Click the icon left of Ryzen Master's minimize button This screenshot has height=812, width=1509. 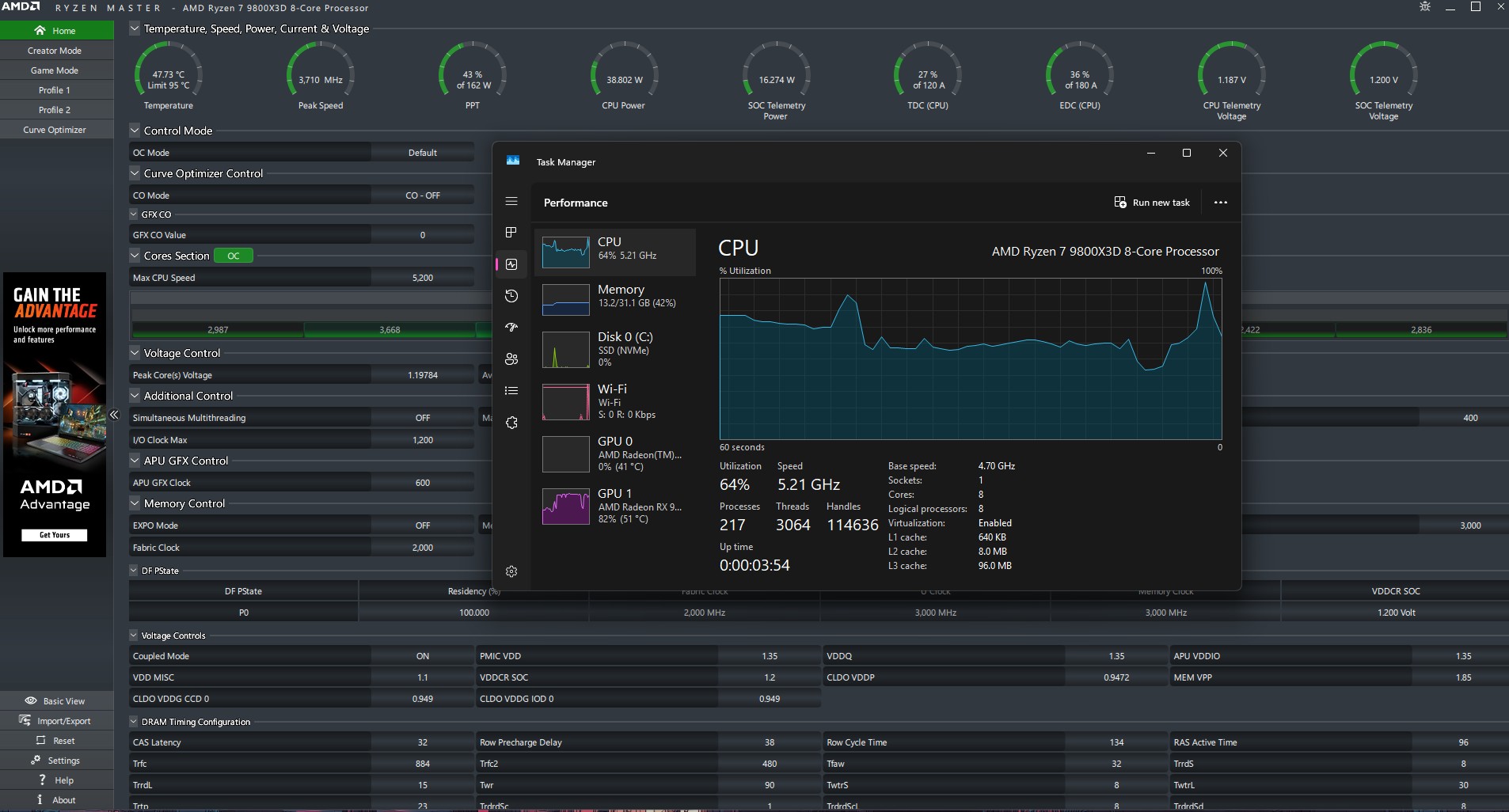[x=1425, y=6]
